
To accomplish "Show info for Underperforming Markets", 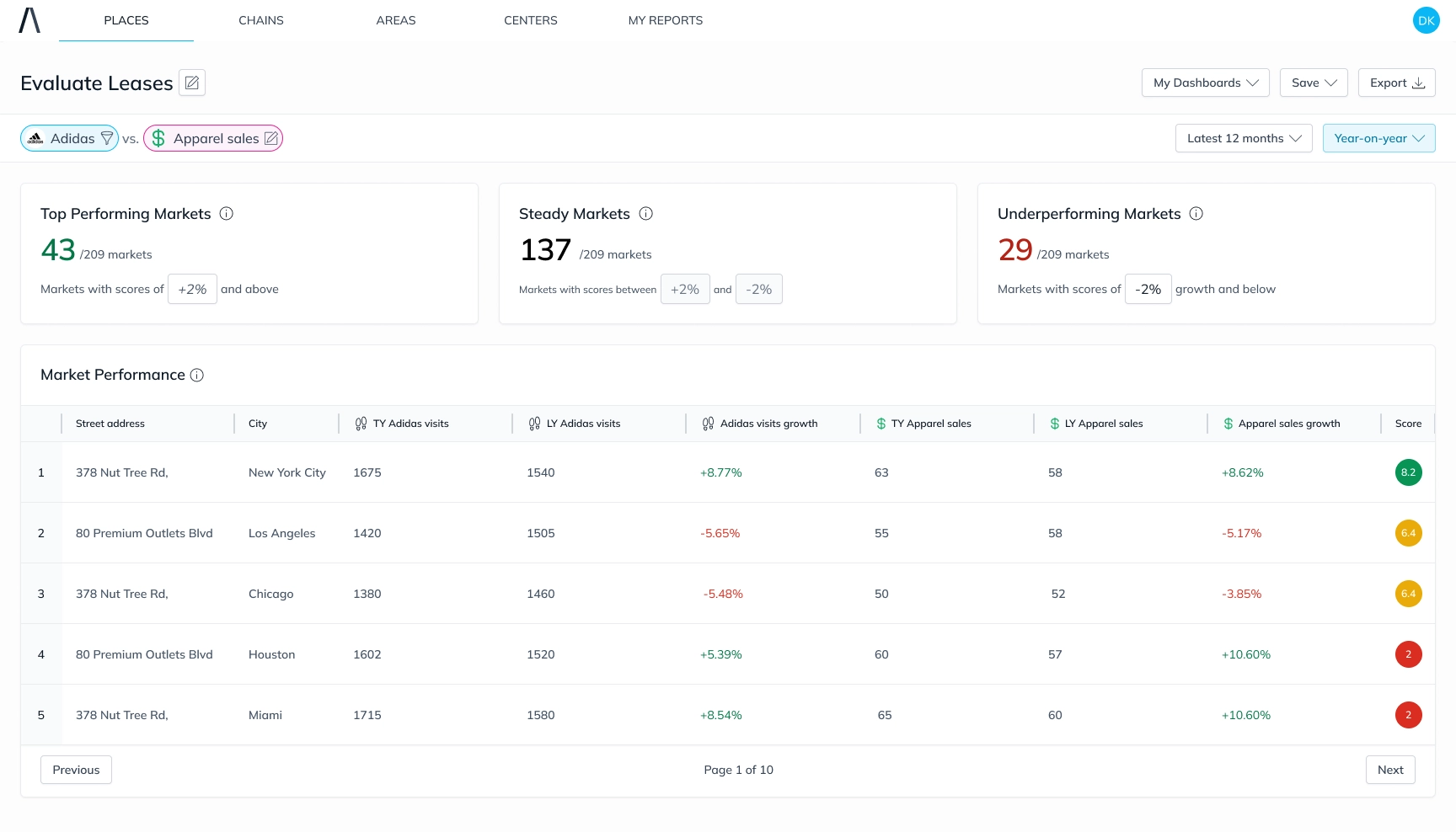I will point(1196,214).
